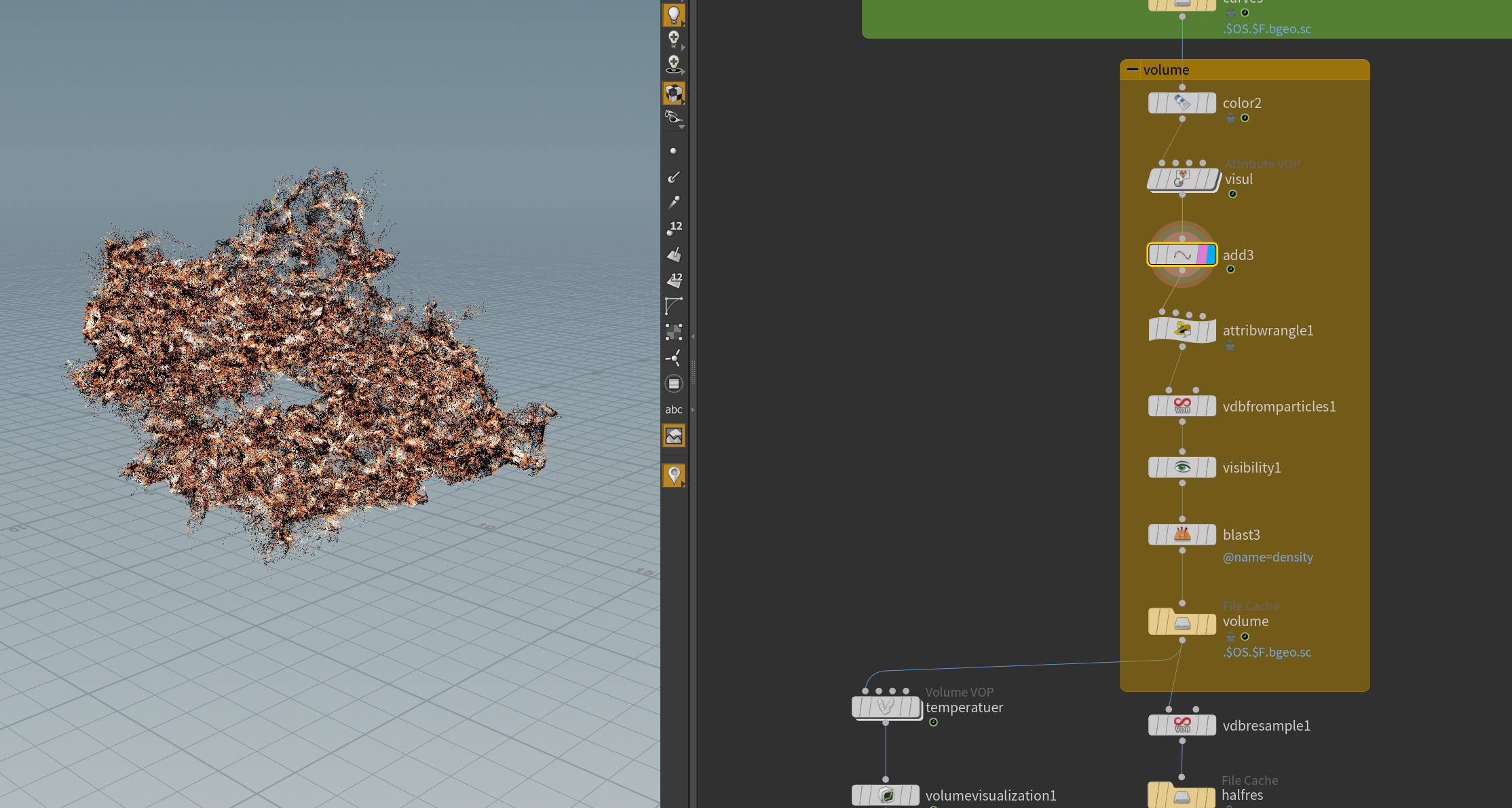Toggle the blue display flag on add3

tap(1211, 255)
